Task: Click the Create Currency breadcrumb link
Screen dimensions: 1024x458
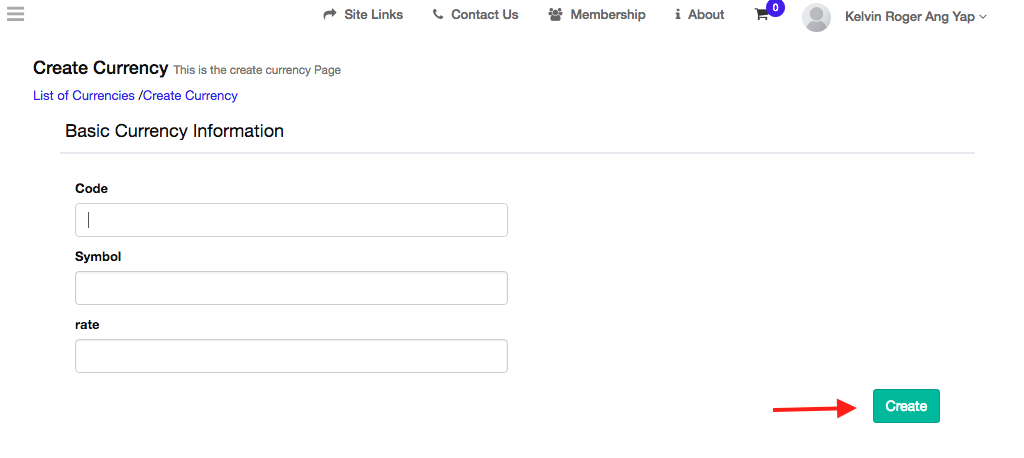Action: pyautogui.click(x=190, y=96)
